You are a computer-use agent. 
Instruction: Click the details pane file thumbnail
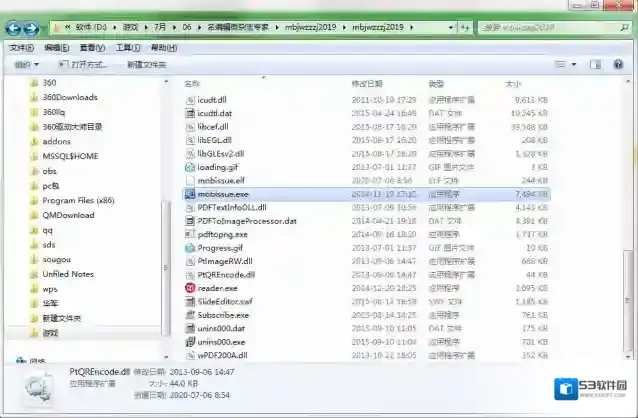(x=38, y=390)
